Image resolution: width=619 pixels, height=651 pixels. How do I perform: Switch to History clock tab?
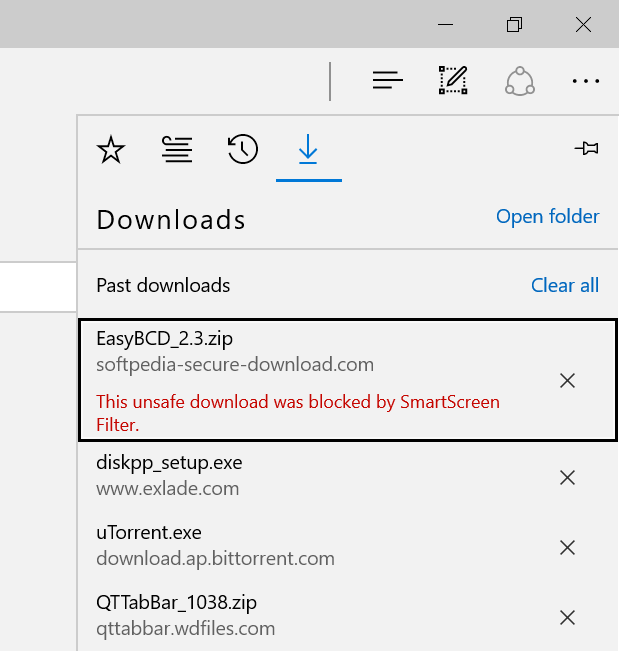(243, 149)
